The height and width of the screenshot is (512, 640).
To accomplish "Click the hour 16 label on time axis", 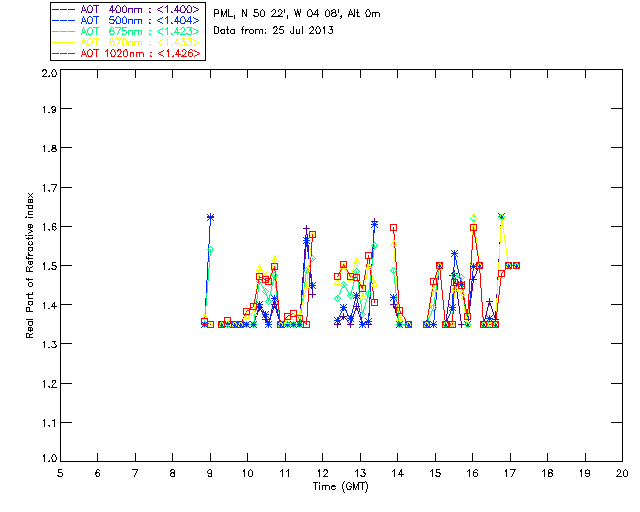I will tap(472, 473).
